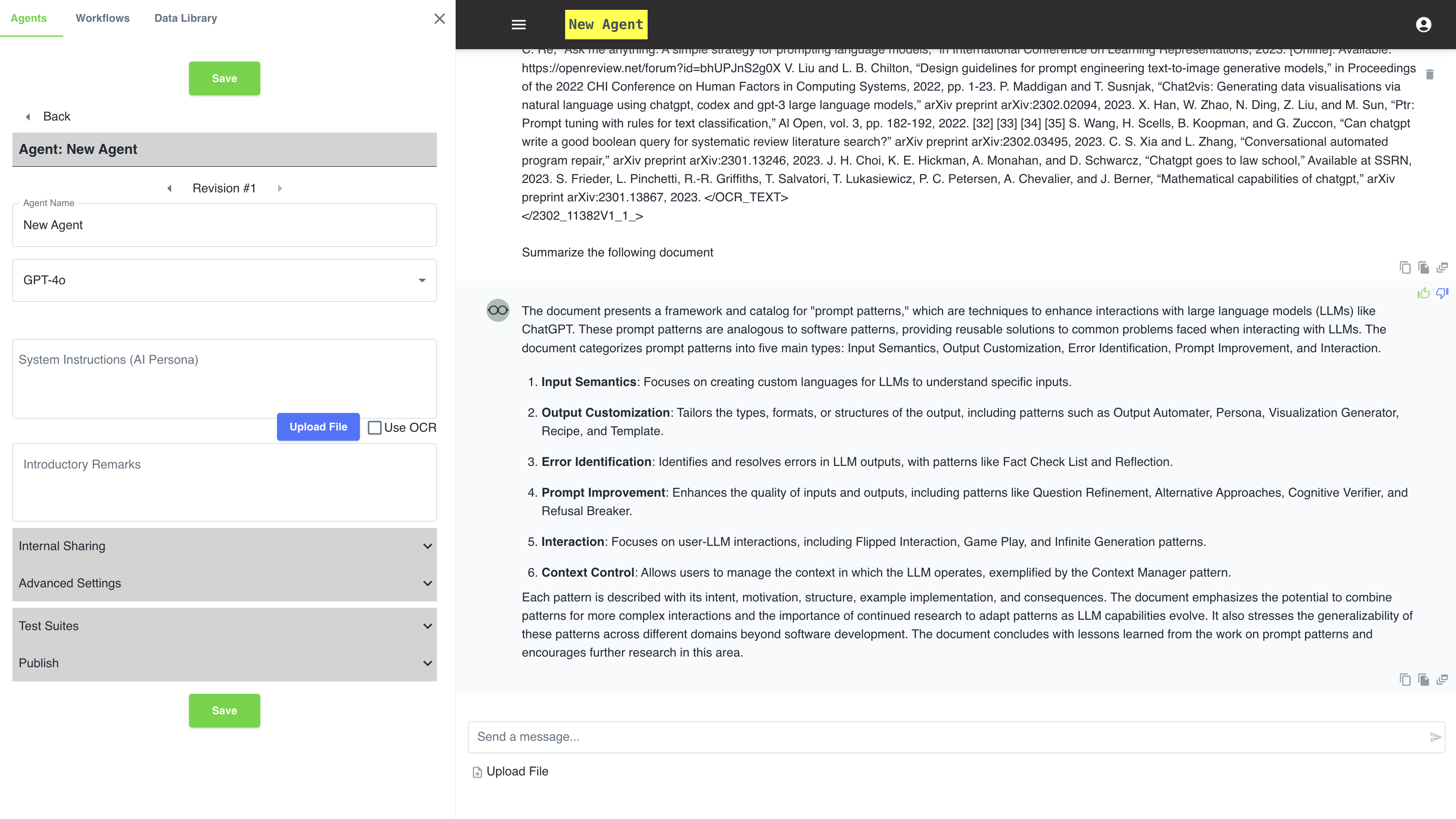Click the top Save button
The height and width of the screenshot is (819, 1456).
pos(224,79)
